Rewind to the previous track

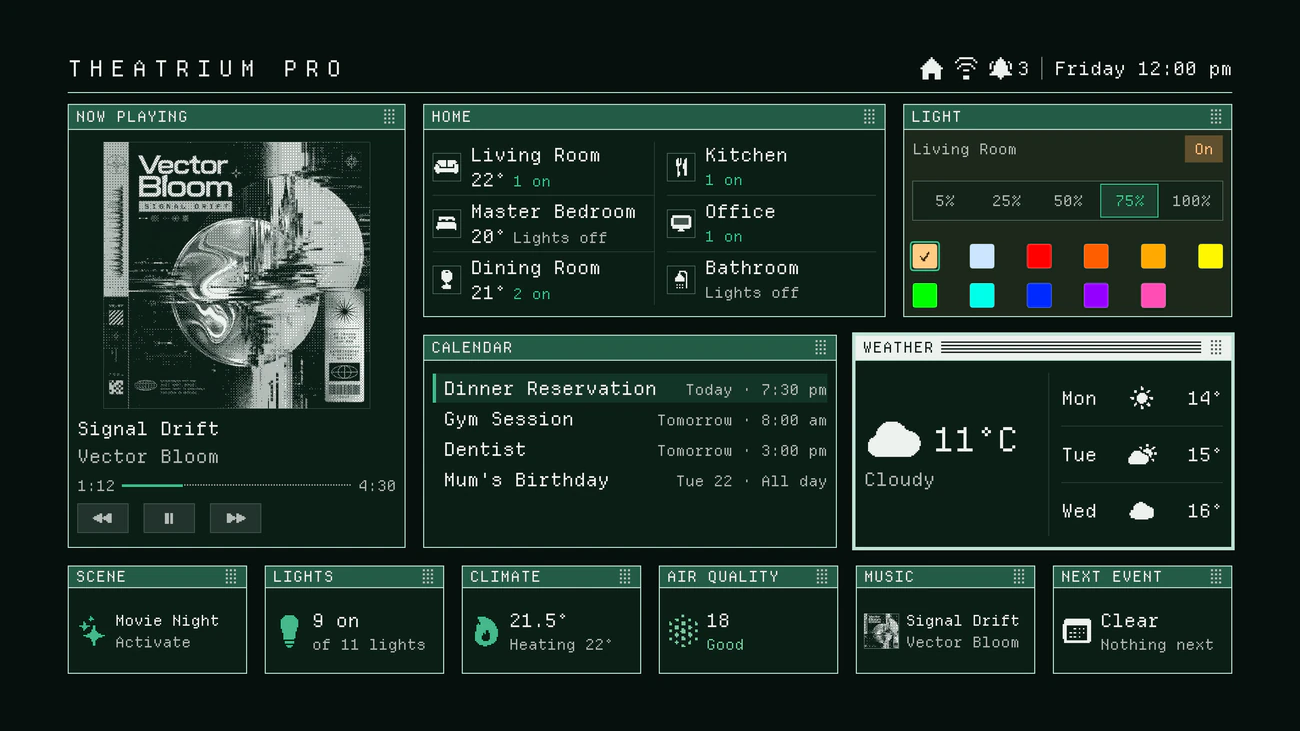tap(103, 518)
